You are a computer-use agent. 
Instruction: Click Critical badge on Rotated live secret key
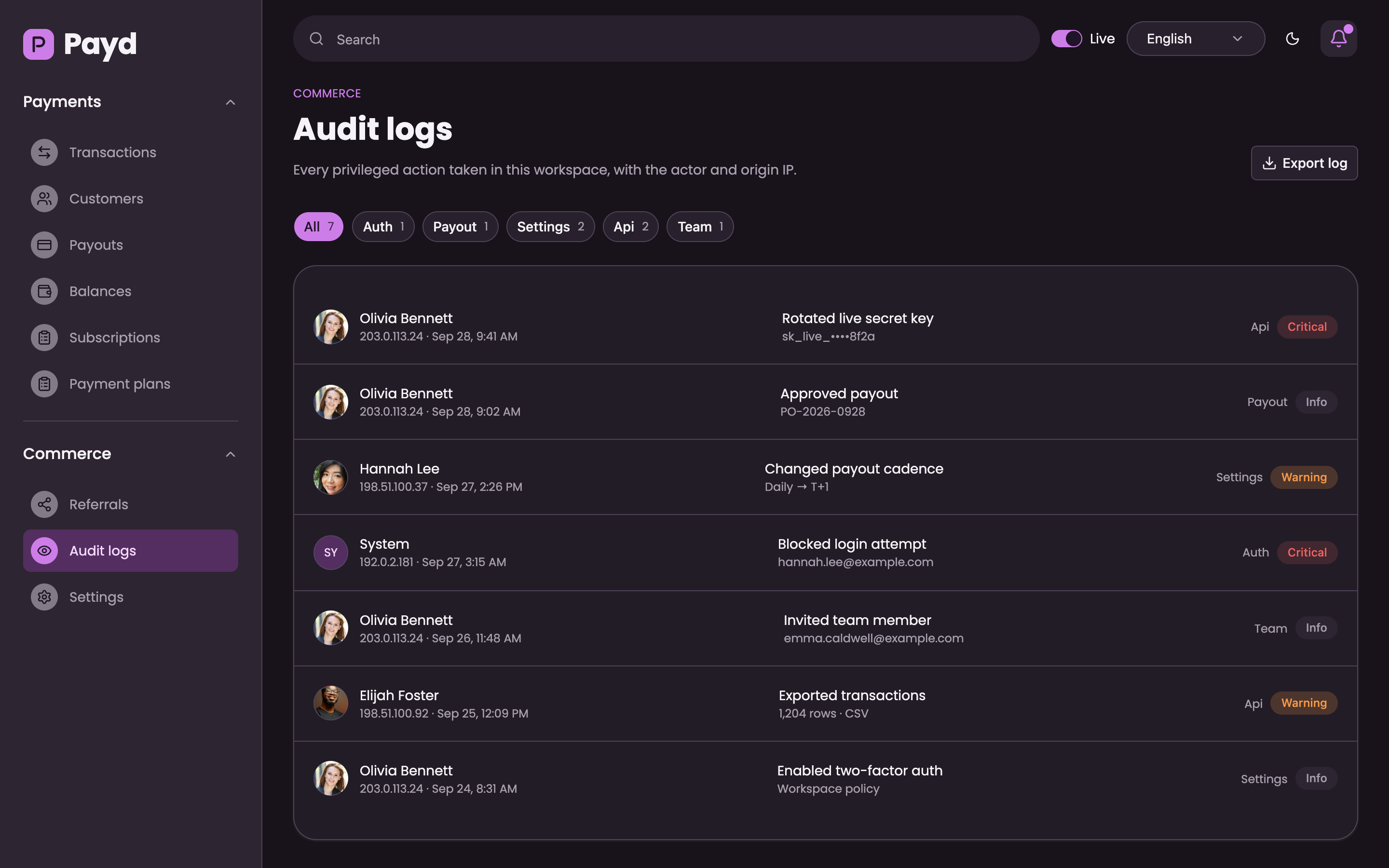pos(1307,326)
